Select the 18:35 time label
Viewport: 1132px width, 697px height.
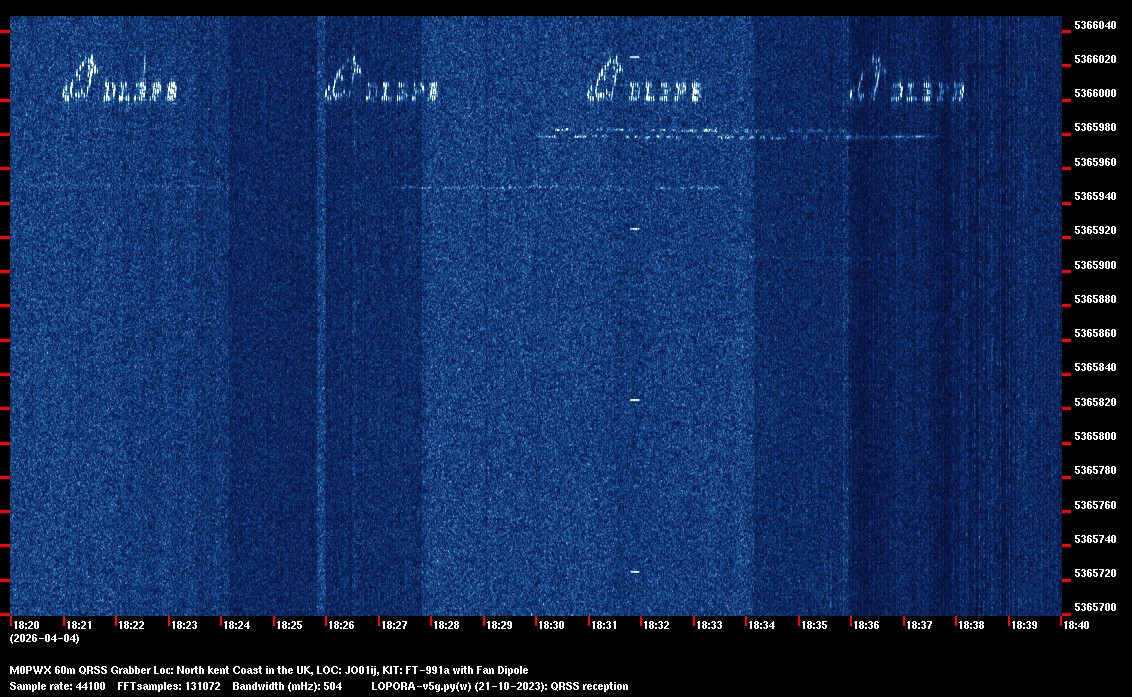pos(814,625)
